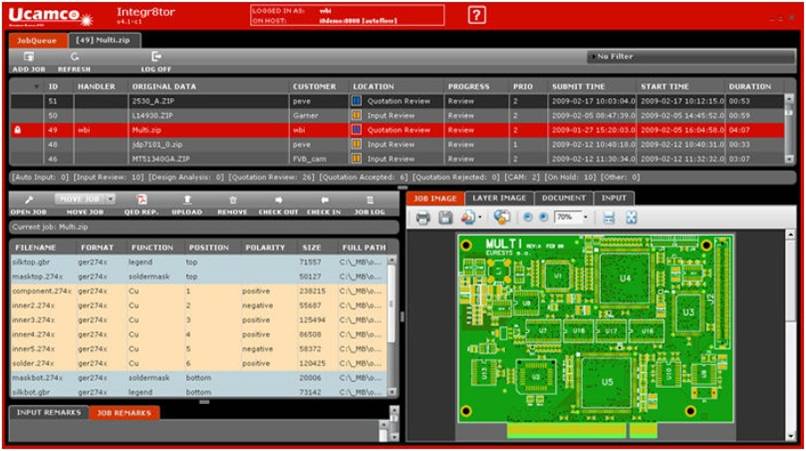Switch to the [49] Multi.zip tab

[x=103, y=40]
